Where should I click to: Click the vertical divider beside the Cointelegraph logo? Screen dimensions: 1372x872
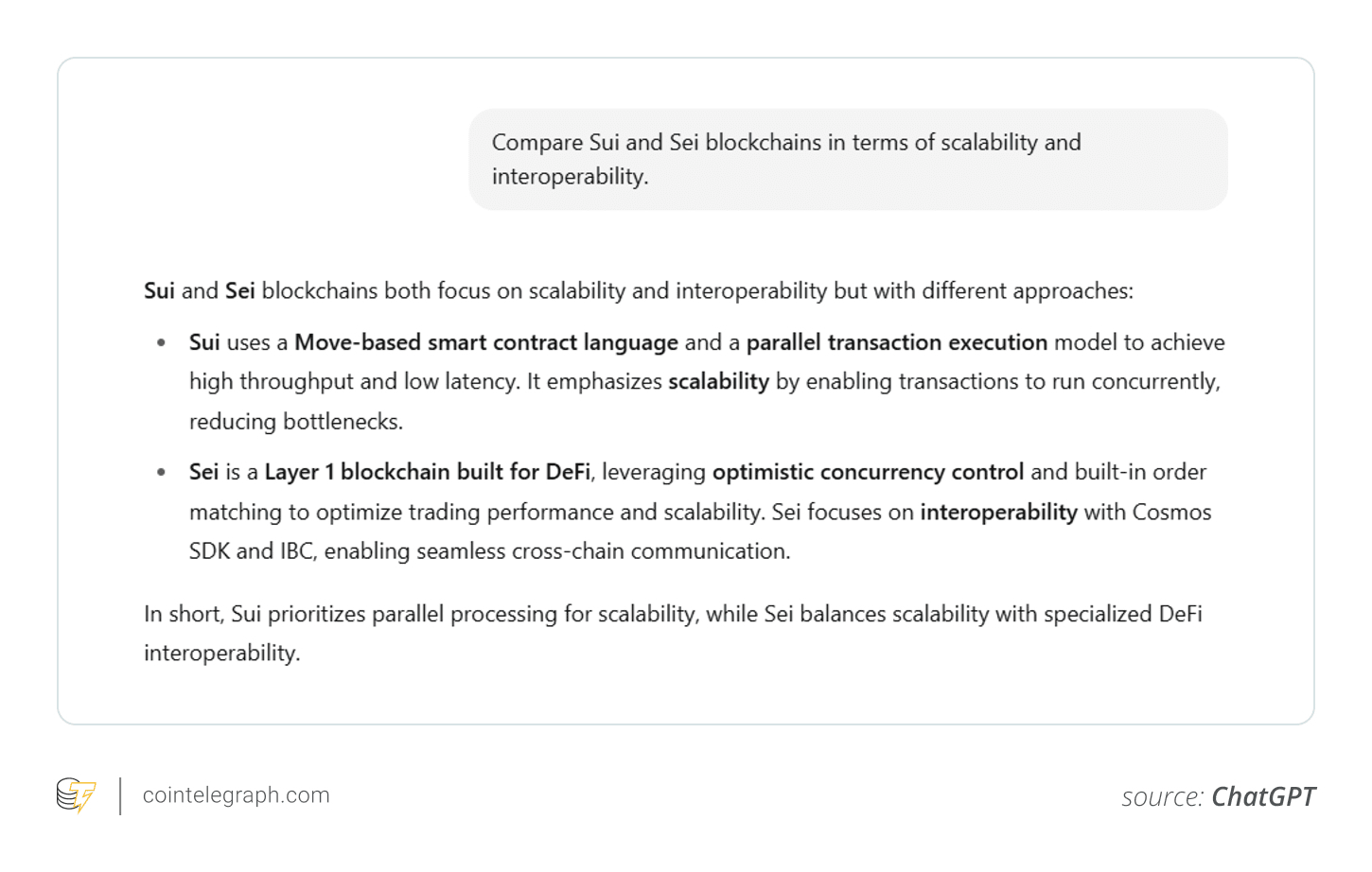(120, 795)
